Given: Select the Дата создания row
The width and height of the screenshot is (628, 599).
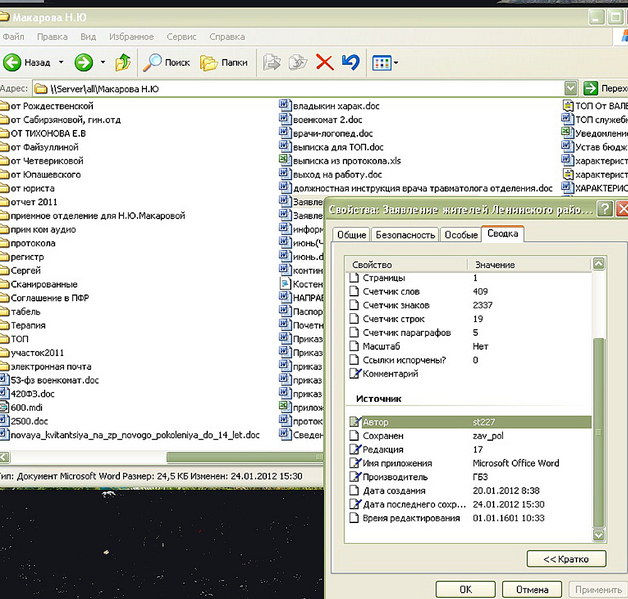Looking at the screenshot, I should 470,490.
